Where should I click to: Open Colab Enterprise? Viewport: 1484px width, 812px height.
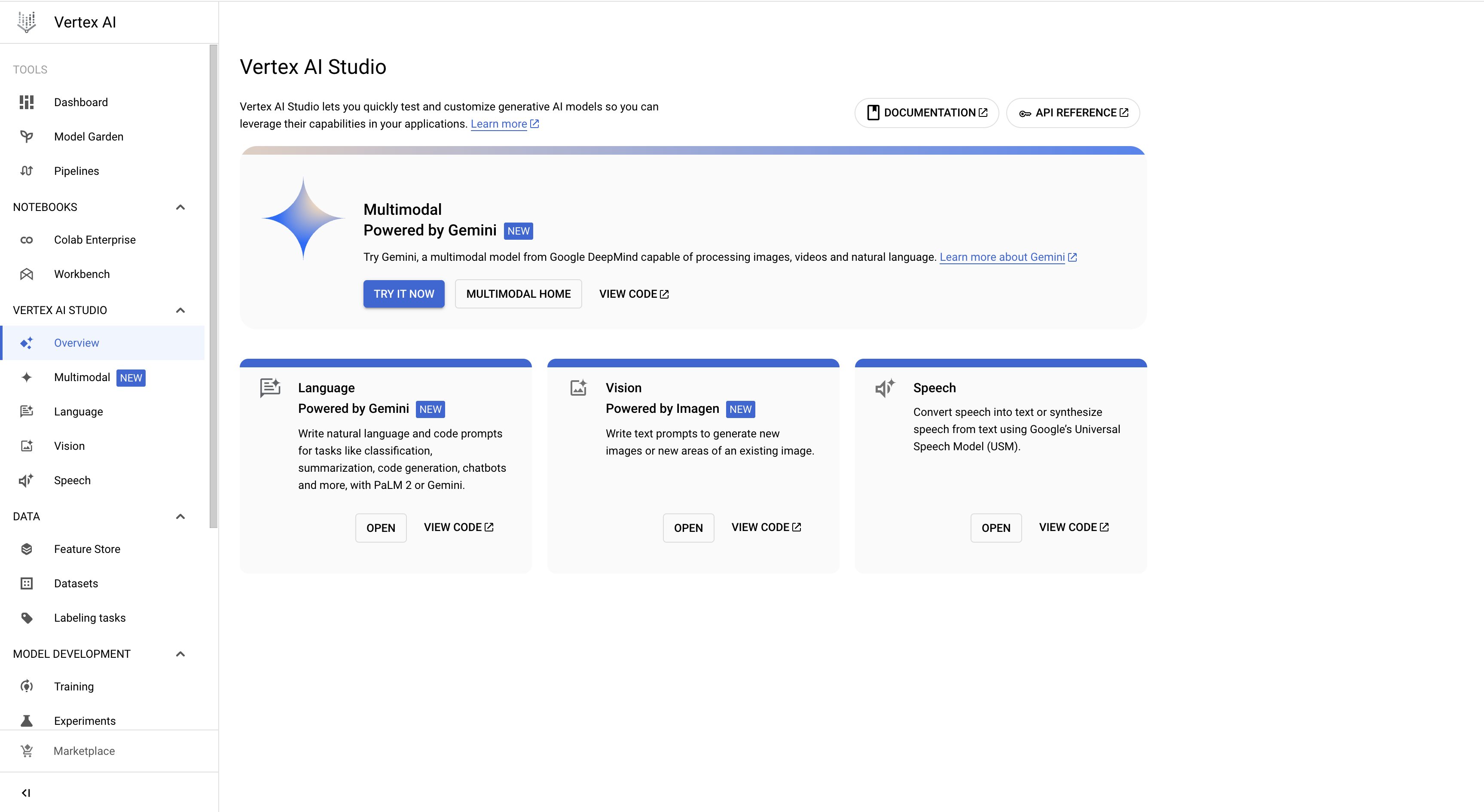tap(103, 240)
